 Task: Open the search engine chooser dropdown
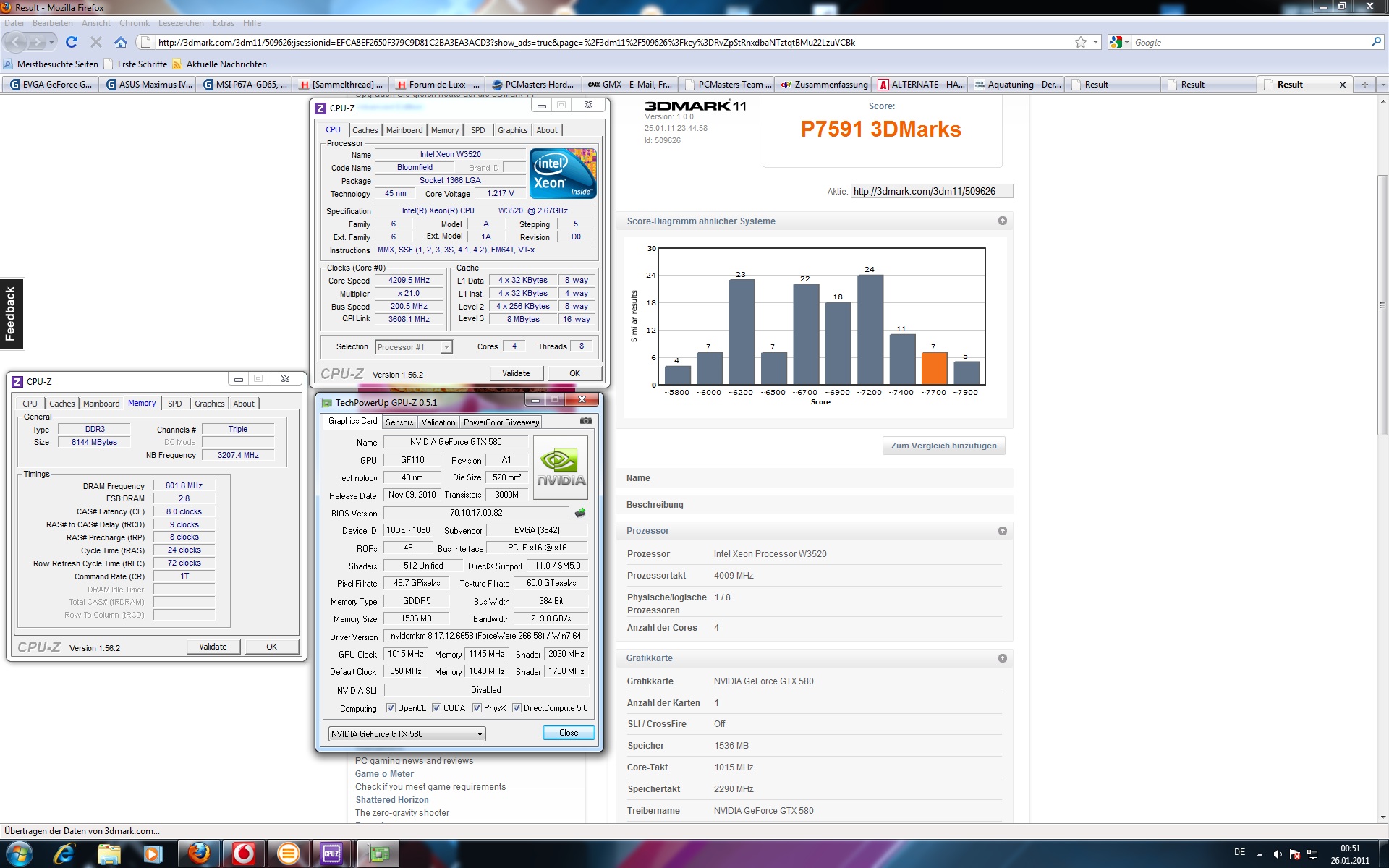[x=1119, y=42]
